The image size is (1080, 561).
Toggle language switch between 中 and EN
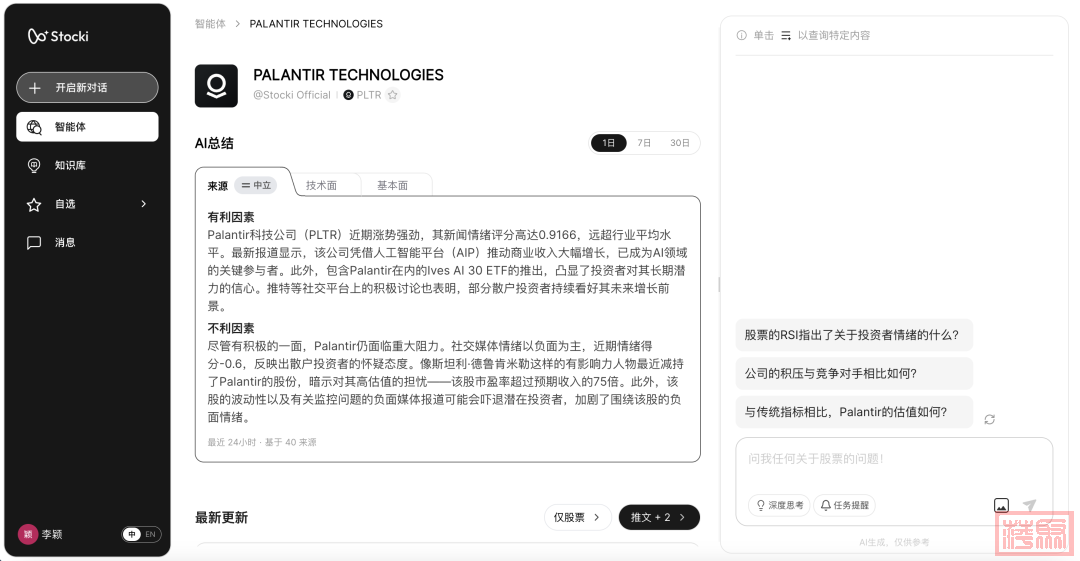point(141,534)
